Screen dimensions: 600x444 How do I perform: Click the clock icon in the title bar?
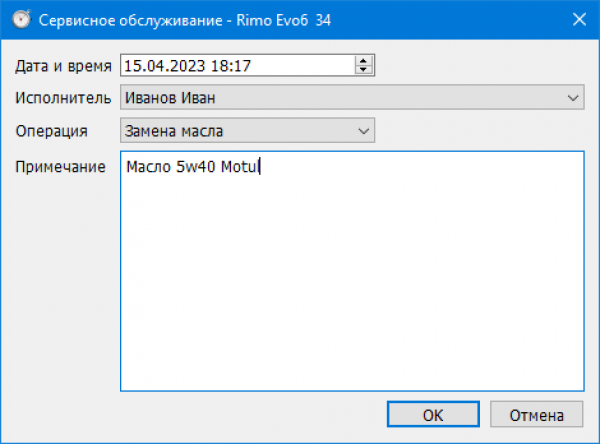click(17, 19)
